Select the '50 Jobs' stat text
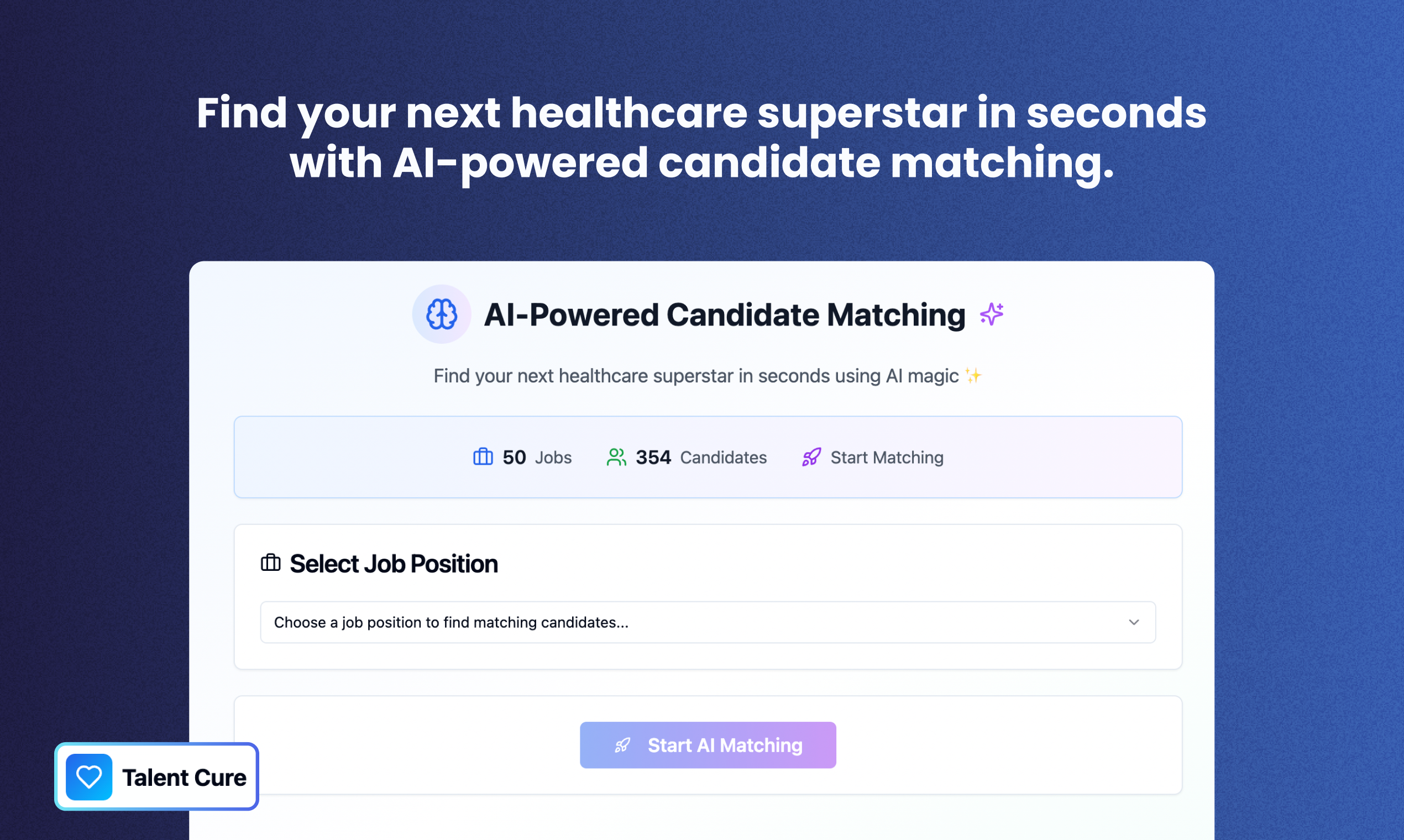Viewport: 1404px width, 840px height. point(536,458)
